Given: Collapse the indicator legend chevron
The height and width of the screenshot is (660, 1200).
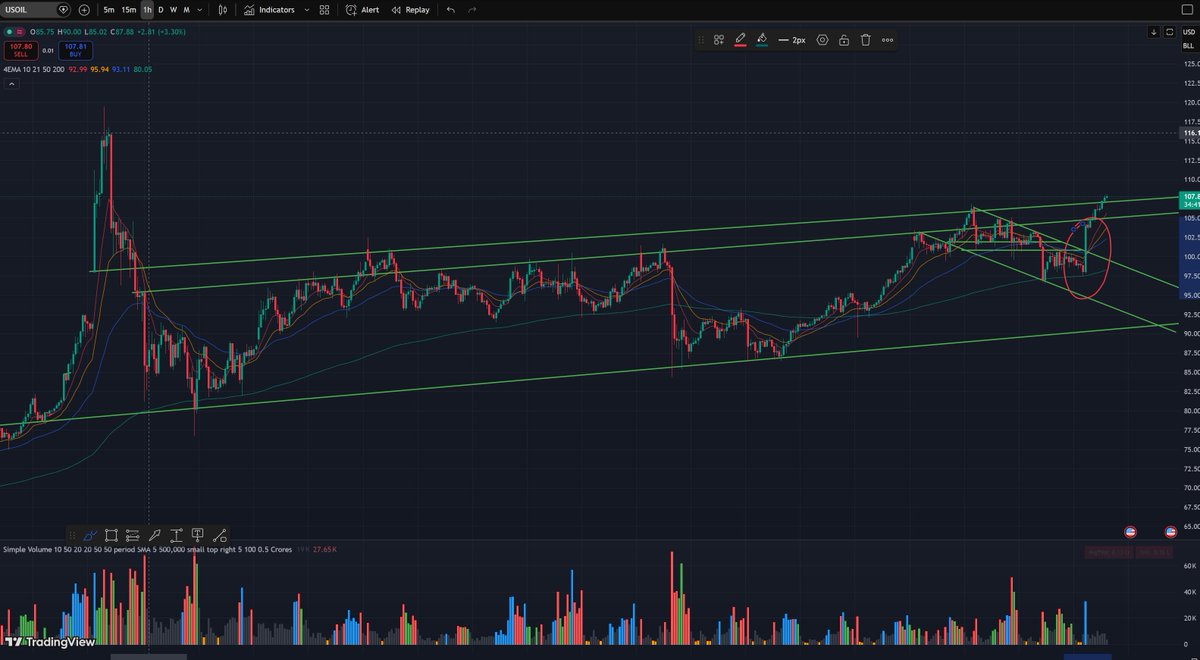Looking at the screenshot, I should (11, 84).
